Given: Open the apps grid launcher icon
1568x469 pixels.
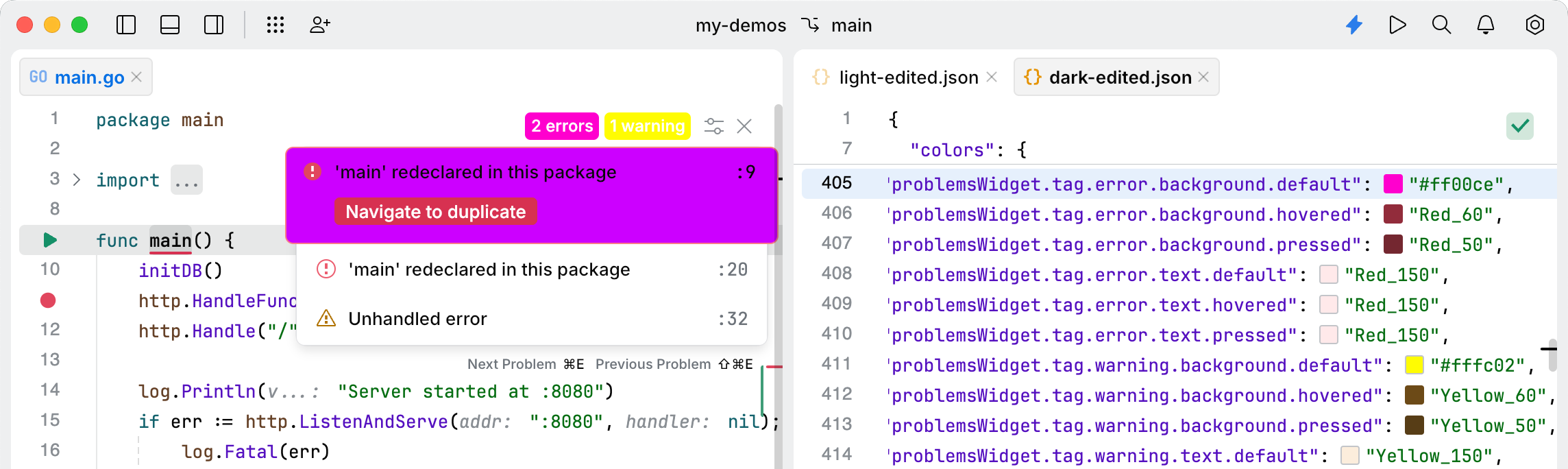Looking at the screenshot, I should [275, 25].
